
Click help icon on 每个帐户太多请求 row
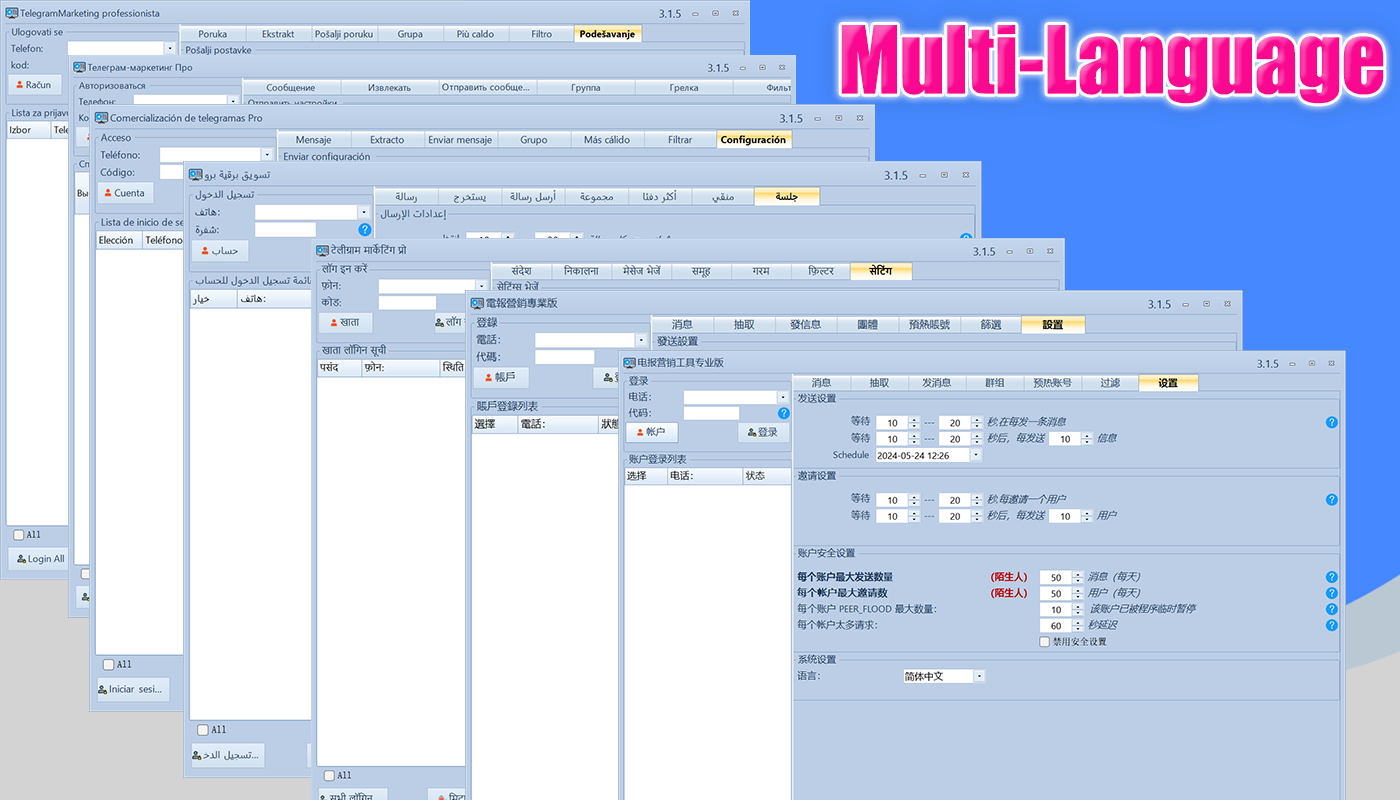pyautogui.click(x=1331, y=625)
